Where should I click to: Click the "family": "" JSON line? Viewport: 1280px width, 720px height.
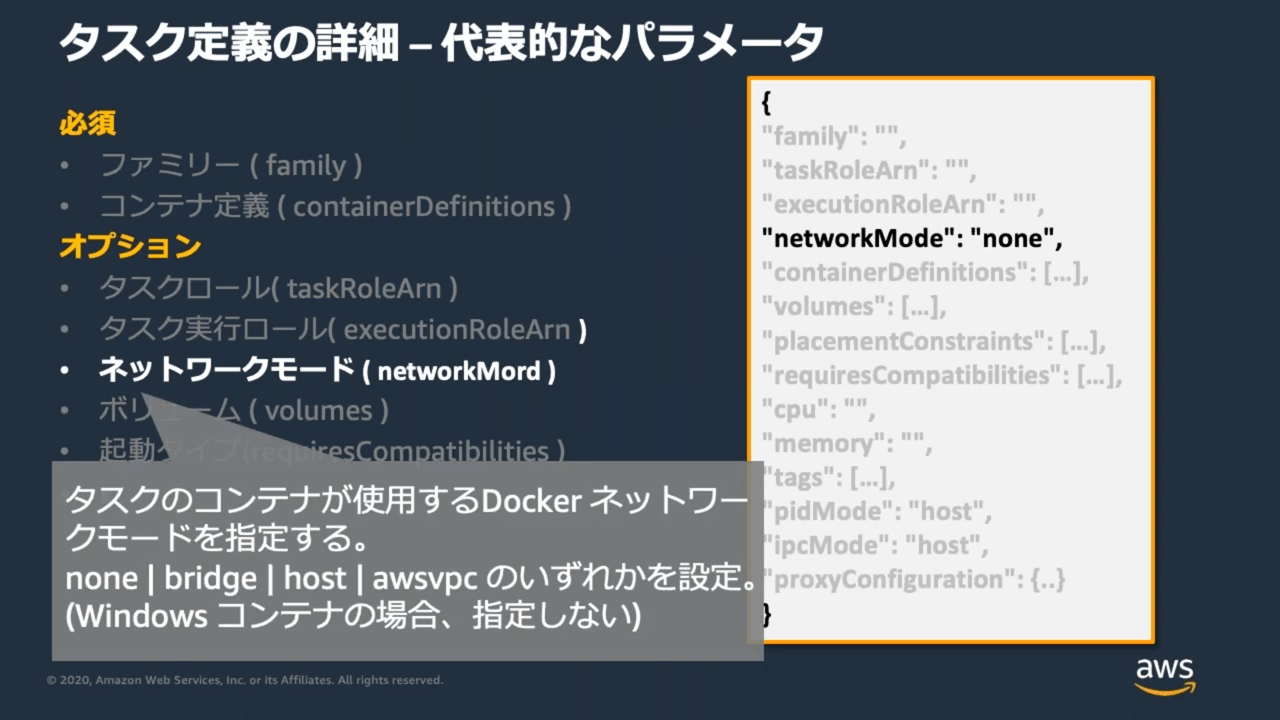point(834,136)
